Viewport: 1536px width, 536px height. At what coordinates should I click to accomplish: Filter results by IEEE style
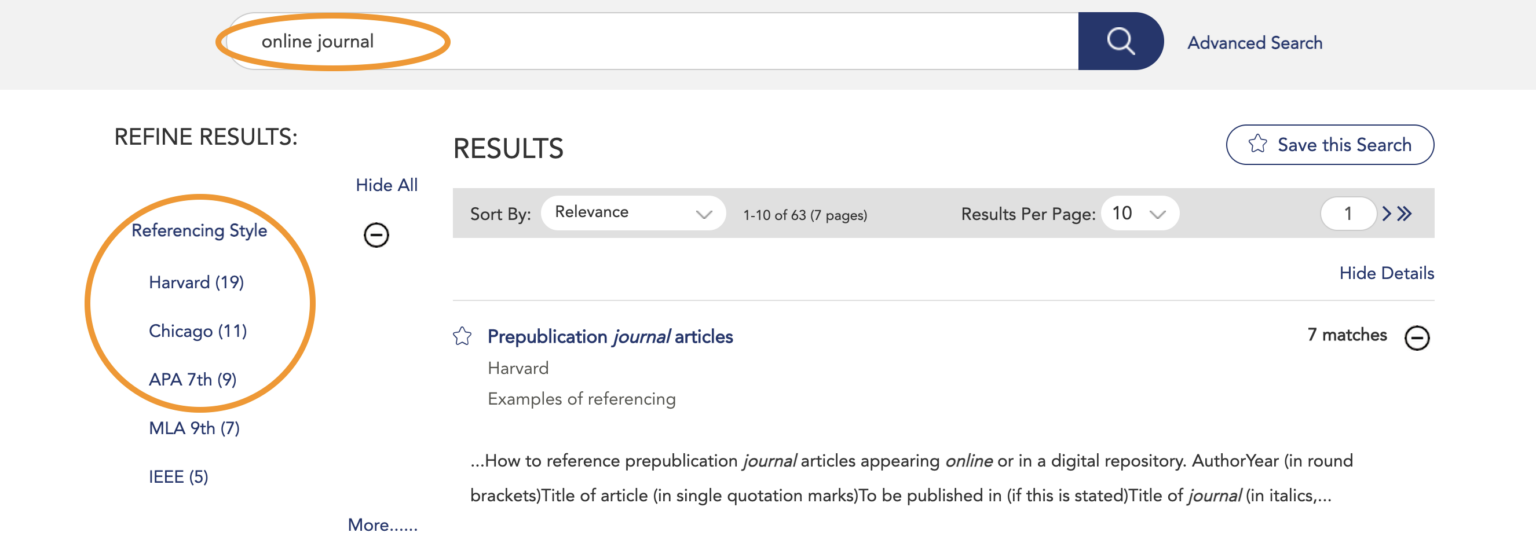[x=178, y=477]
